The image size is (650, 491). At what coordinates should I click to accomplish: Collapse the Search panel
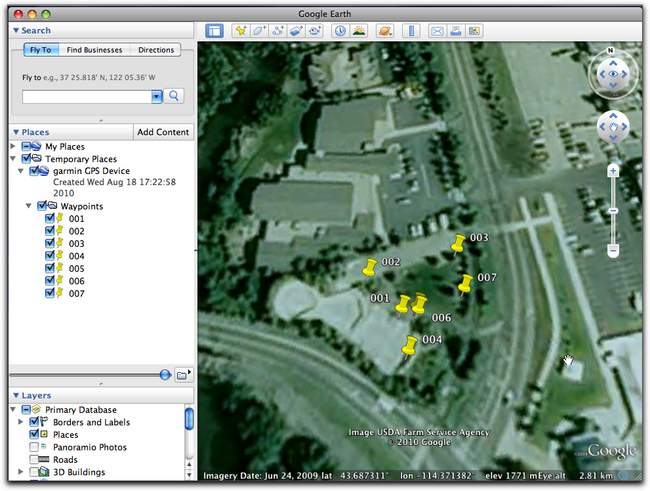pos(15,30)
